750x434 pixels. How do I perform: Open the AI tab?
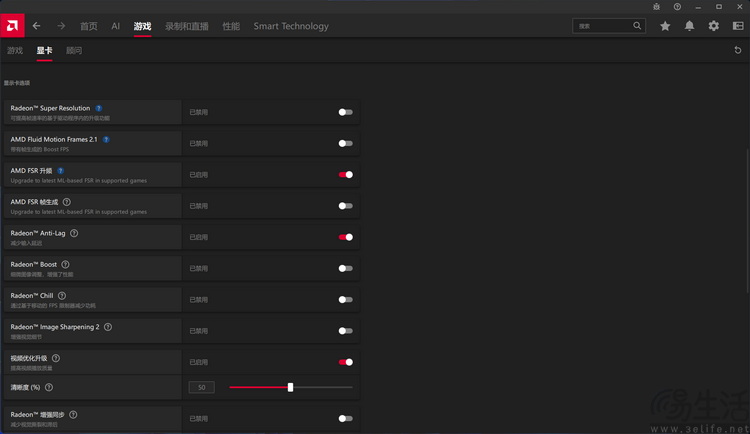[x=115, y=26]
